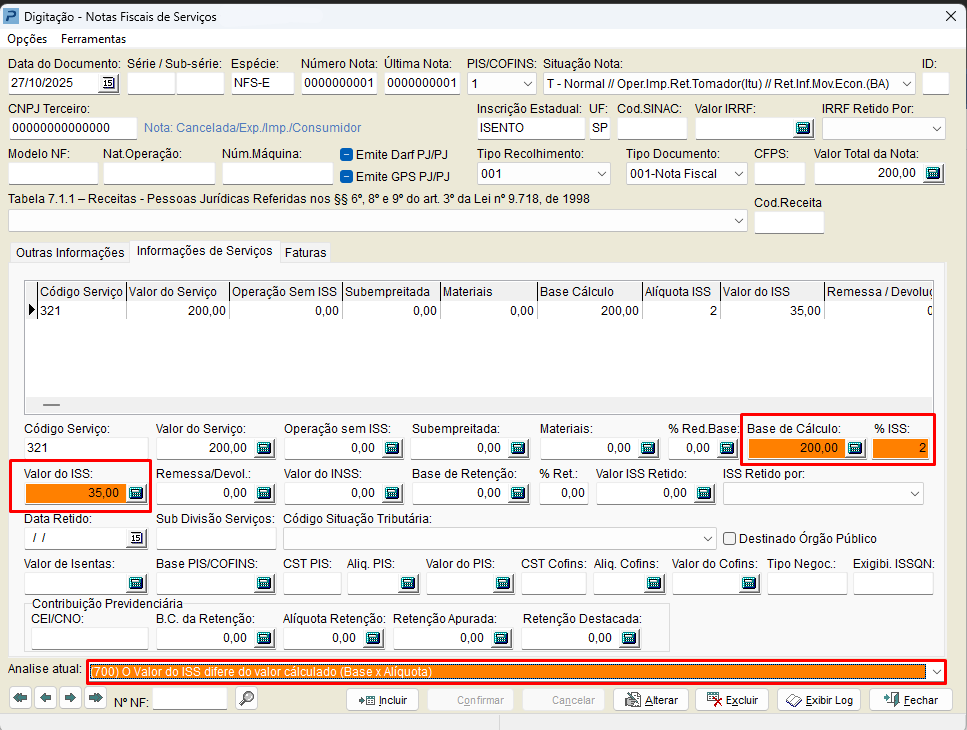The image size is (967, 730).
Task: Expand the Situação Nota dropdown
Action: tap(906, 84)
